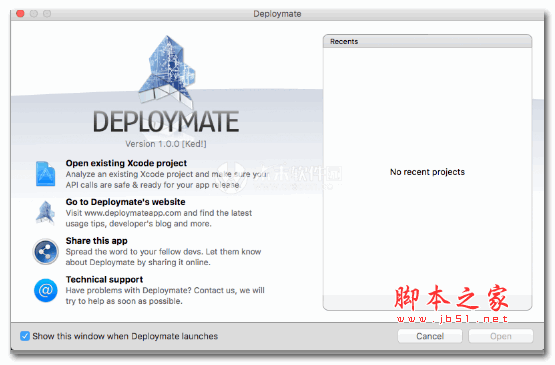This screenshot has height=365, width=555.
Task: Click the Technical support @ icon
Action: coord(46,290)
